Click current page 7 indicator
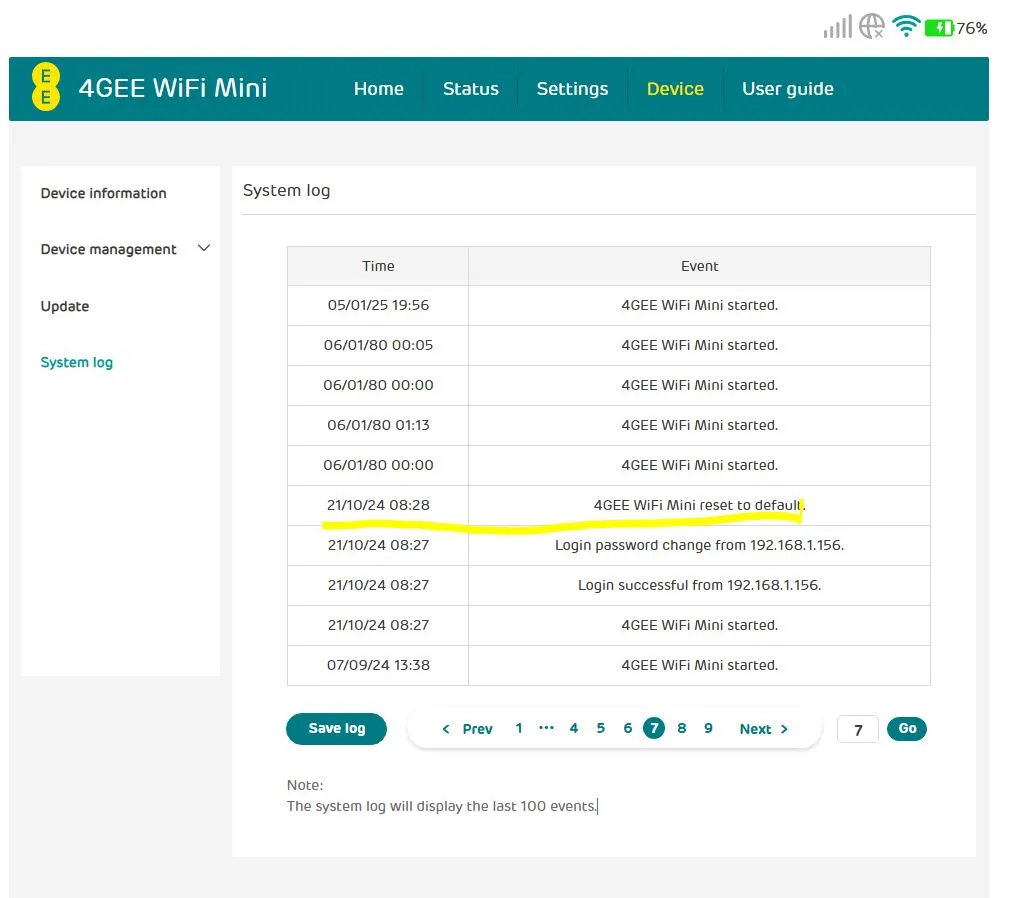 click(x=654, y=728)
